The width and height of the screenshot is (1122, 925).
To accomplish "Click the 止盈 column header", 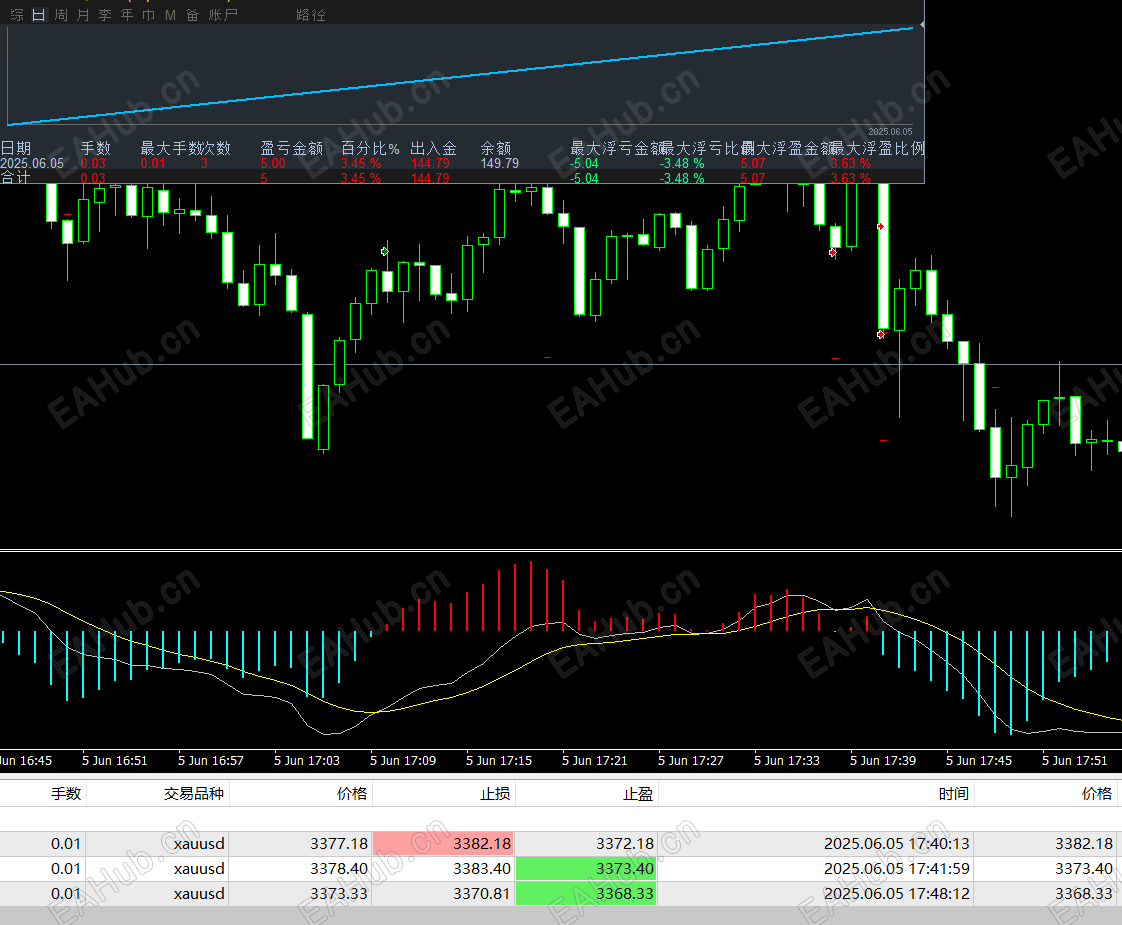I will coord(638,793).
